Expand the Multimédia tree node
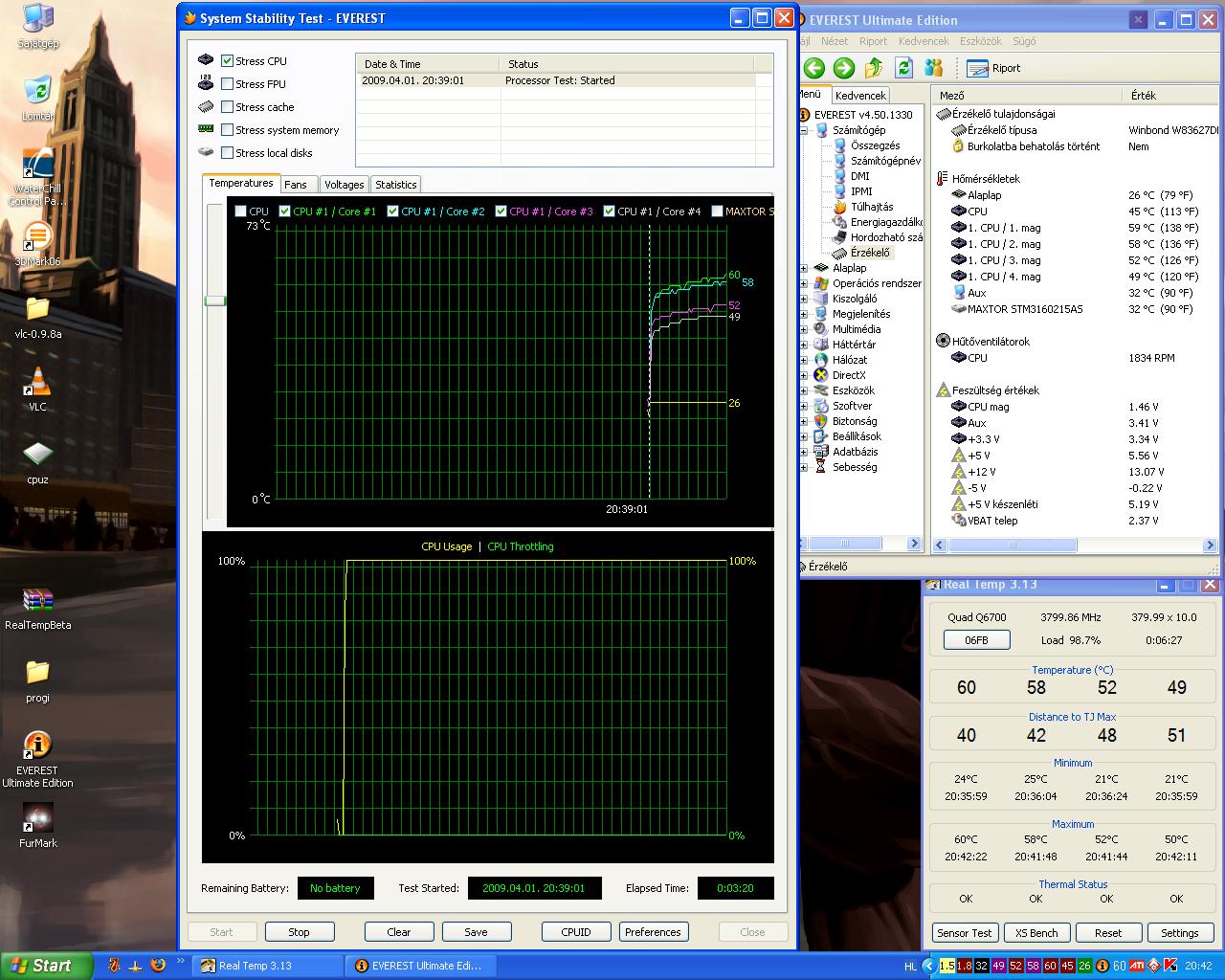Image resolution: width=1225 pixels, height=980 pixels. [805, 329]
